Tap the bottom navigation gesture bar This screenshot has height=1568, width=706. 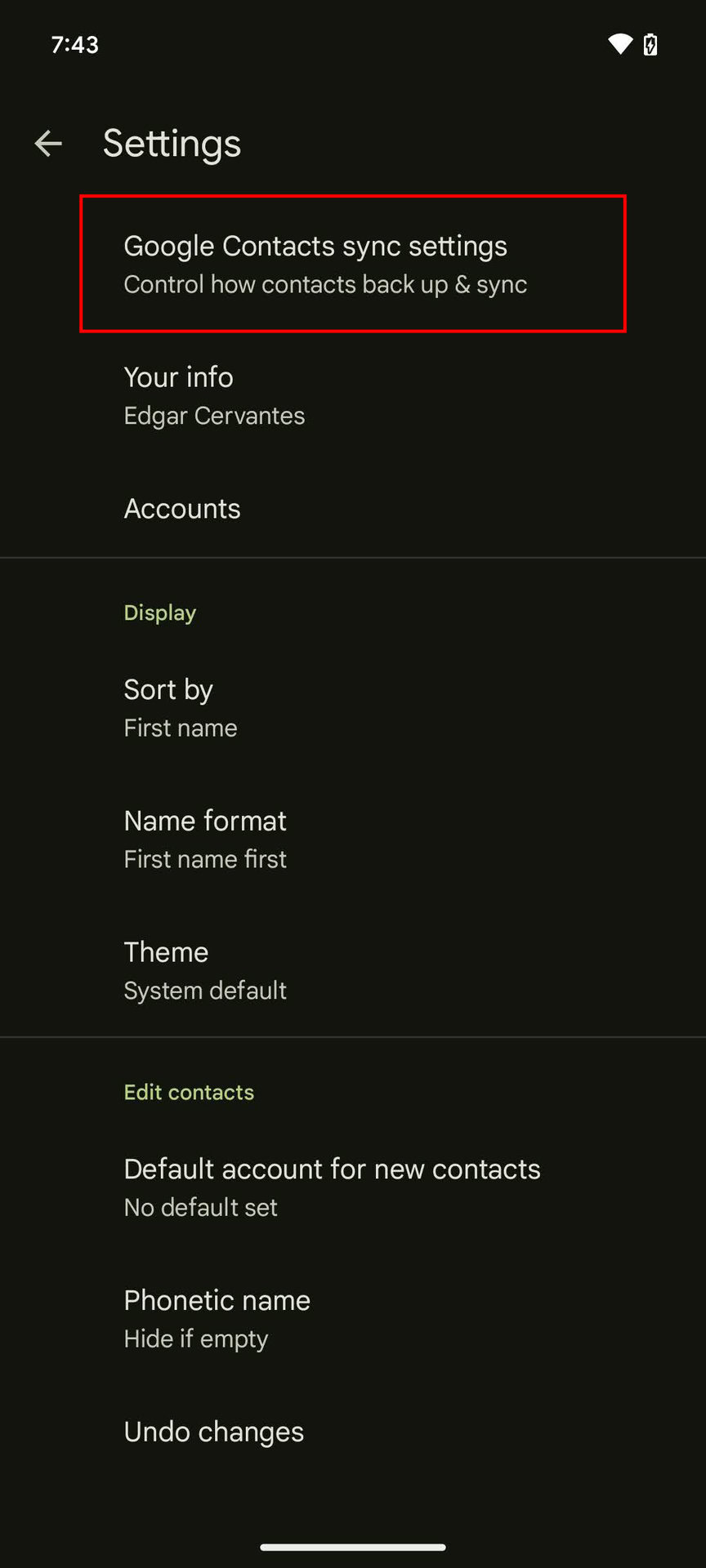tap(353, 1547)
